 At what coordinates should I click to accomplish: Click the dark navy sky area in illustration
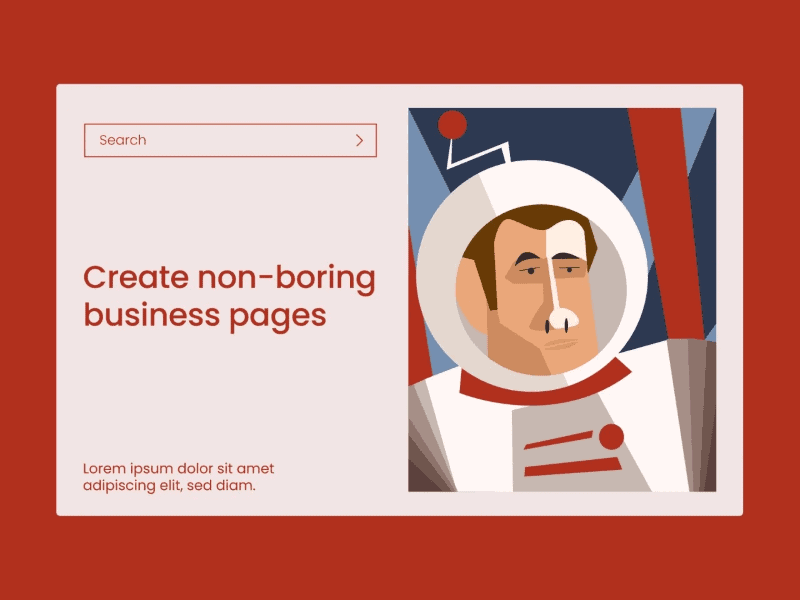[561, 135]
